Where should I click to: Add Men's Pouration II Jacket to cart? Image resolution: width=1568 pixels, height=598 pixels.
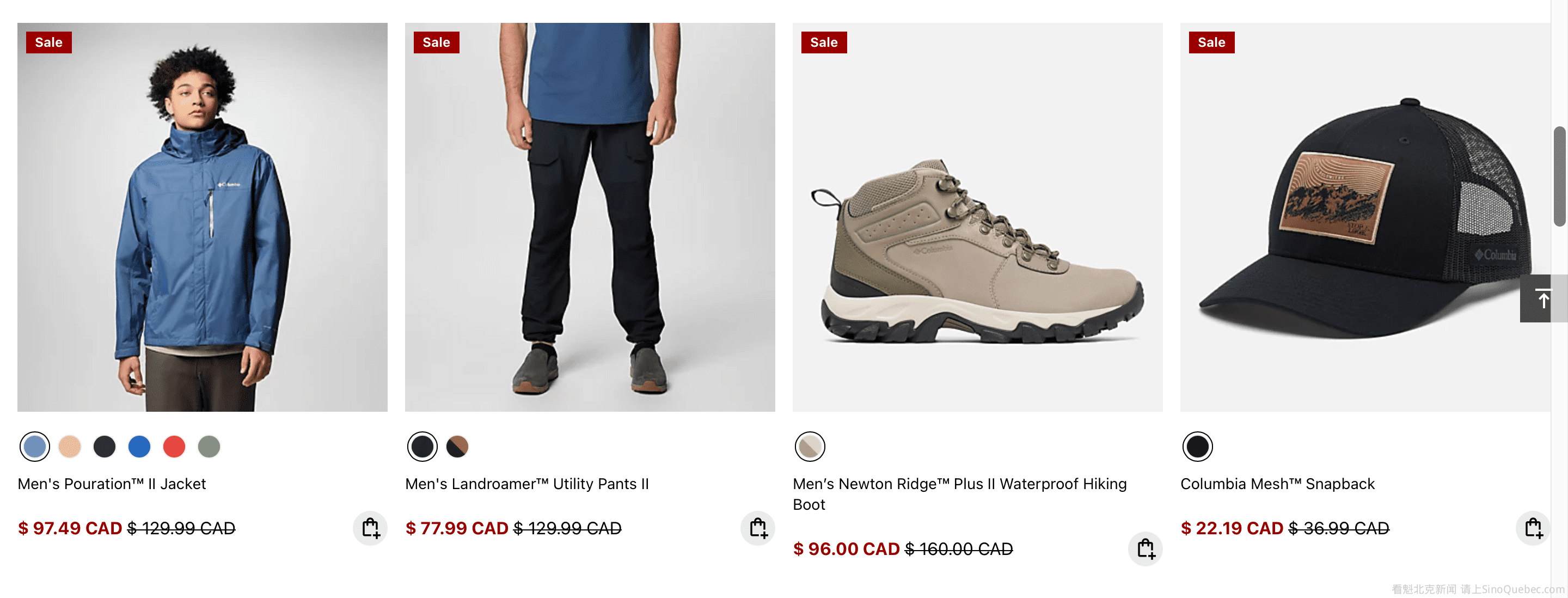[x=370, y=527]
